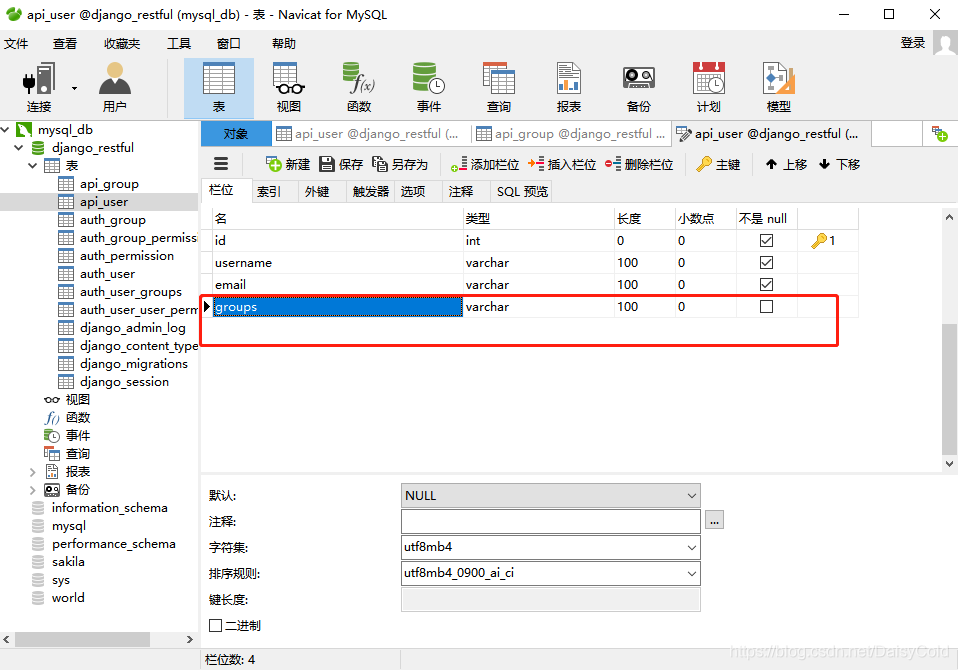Screen dimensions: 958x670
Task: Open the 函数 functions icon
Action: tap(359, 87)
